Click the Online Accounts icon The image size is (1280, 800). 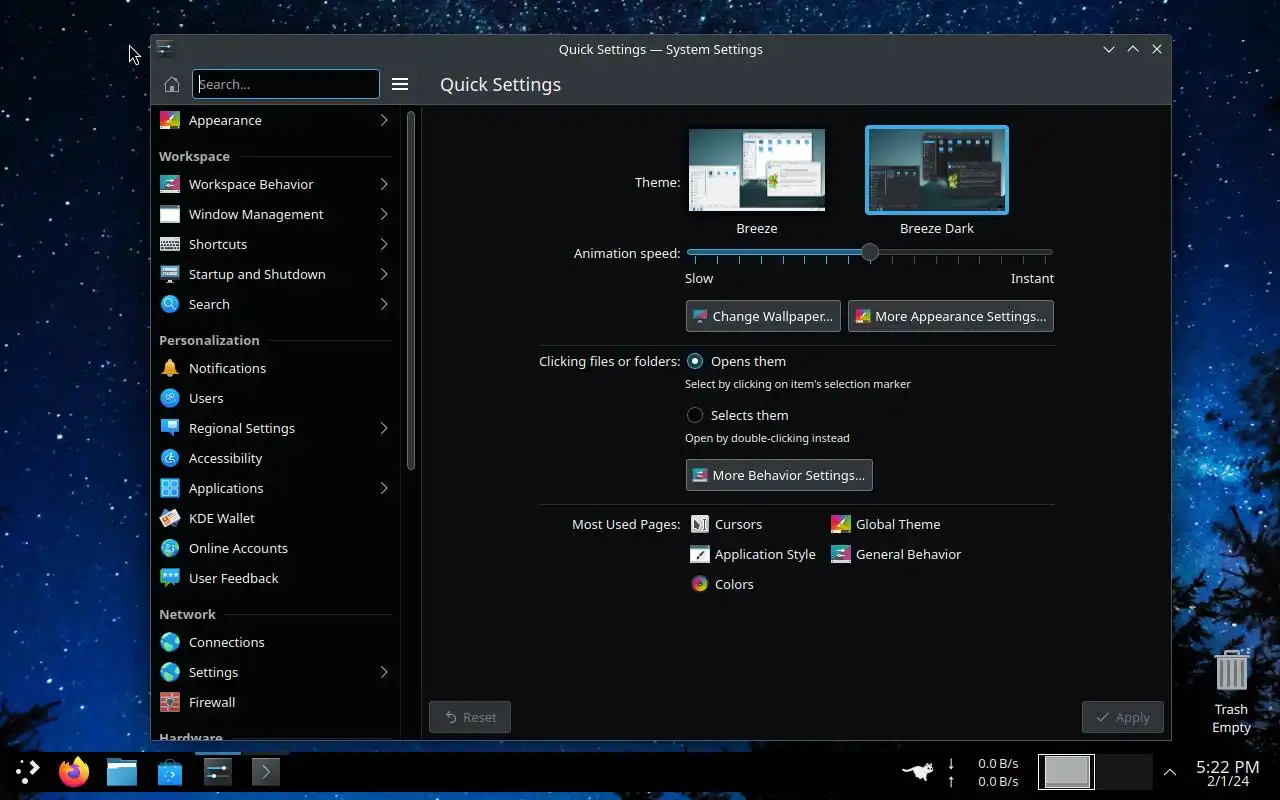click(170, 548)
